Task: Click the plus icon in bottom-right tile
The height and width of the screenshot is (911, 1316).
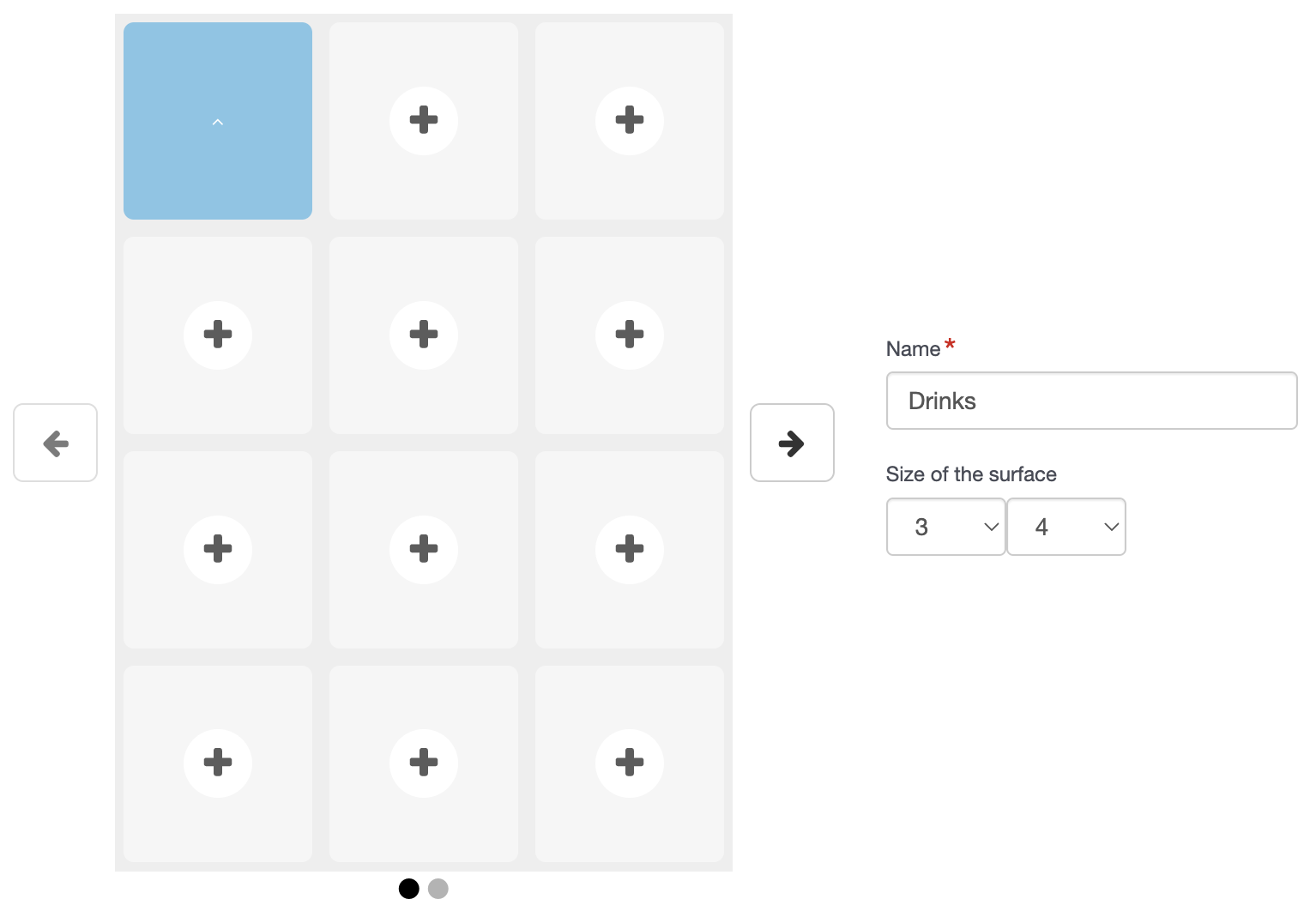Action: click(x=630, y=763)
